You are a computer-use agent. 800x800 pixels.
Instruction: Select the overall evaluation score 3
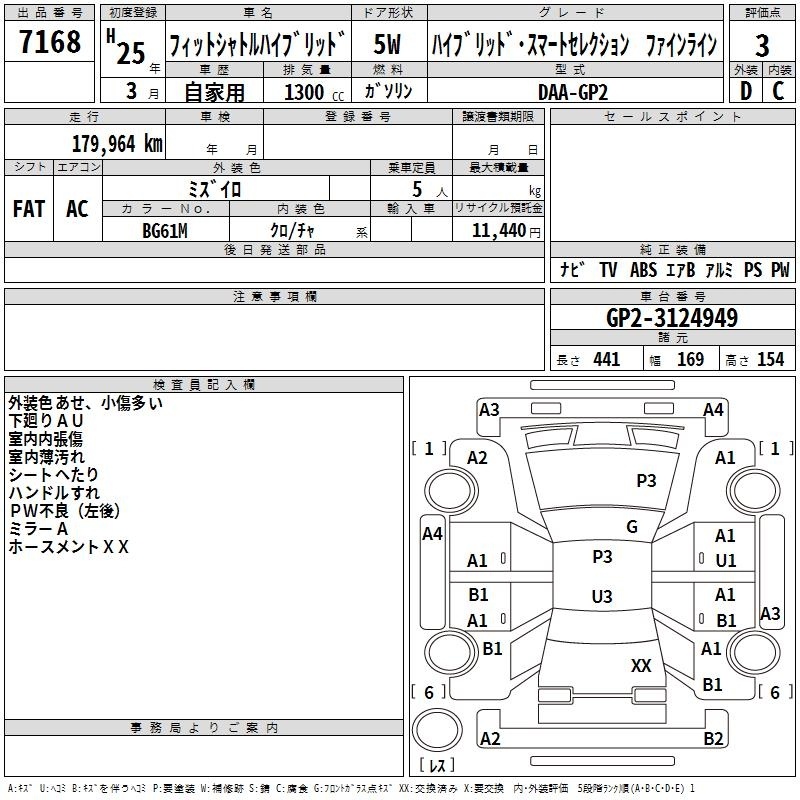point(762,45)
